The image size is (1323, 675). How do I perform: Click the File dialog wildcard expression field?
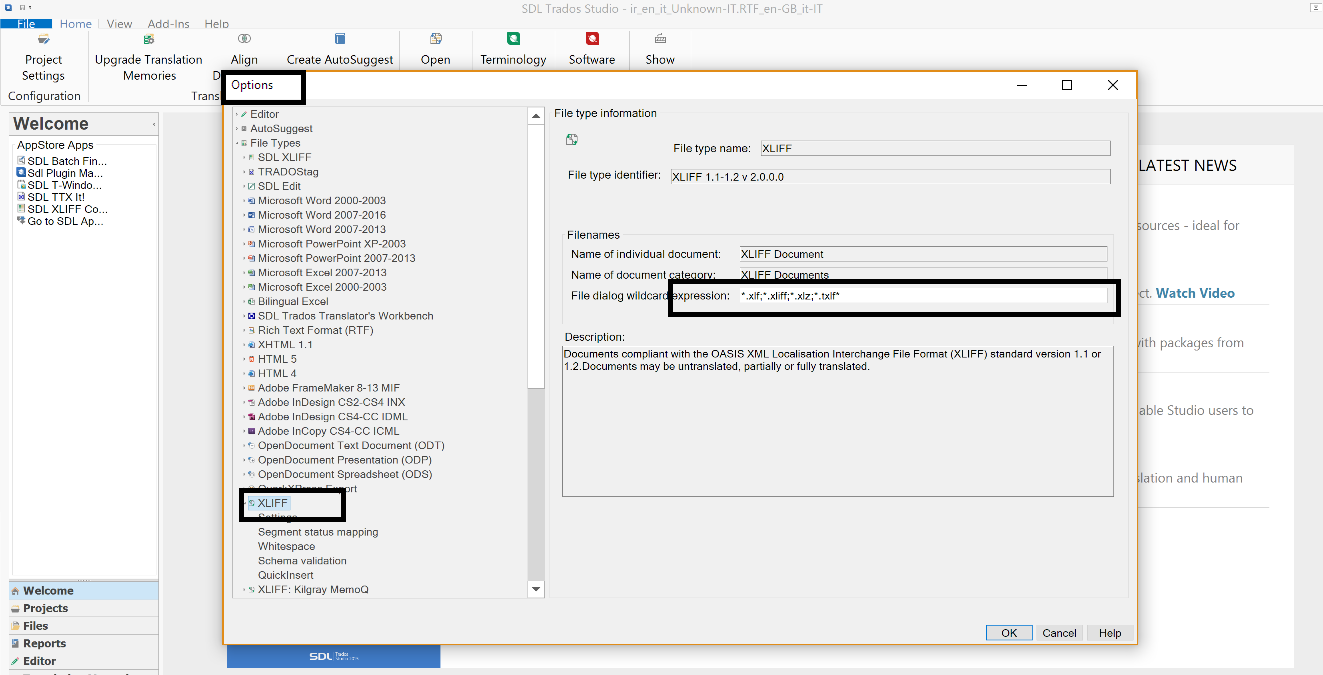coord(923,296)
